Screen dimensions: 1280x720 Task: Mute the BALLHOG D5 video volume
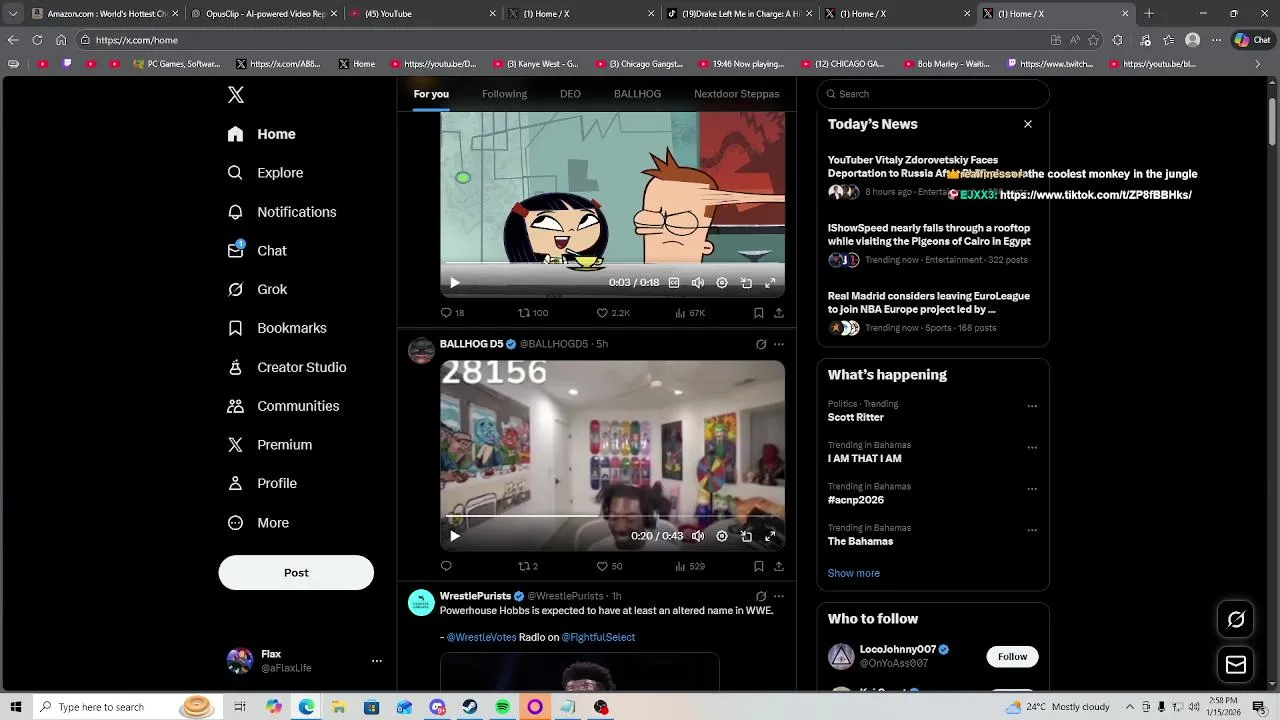[698, 536]
